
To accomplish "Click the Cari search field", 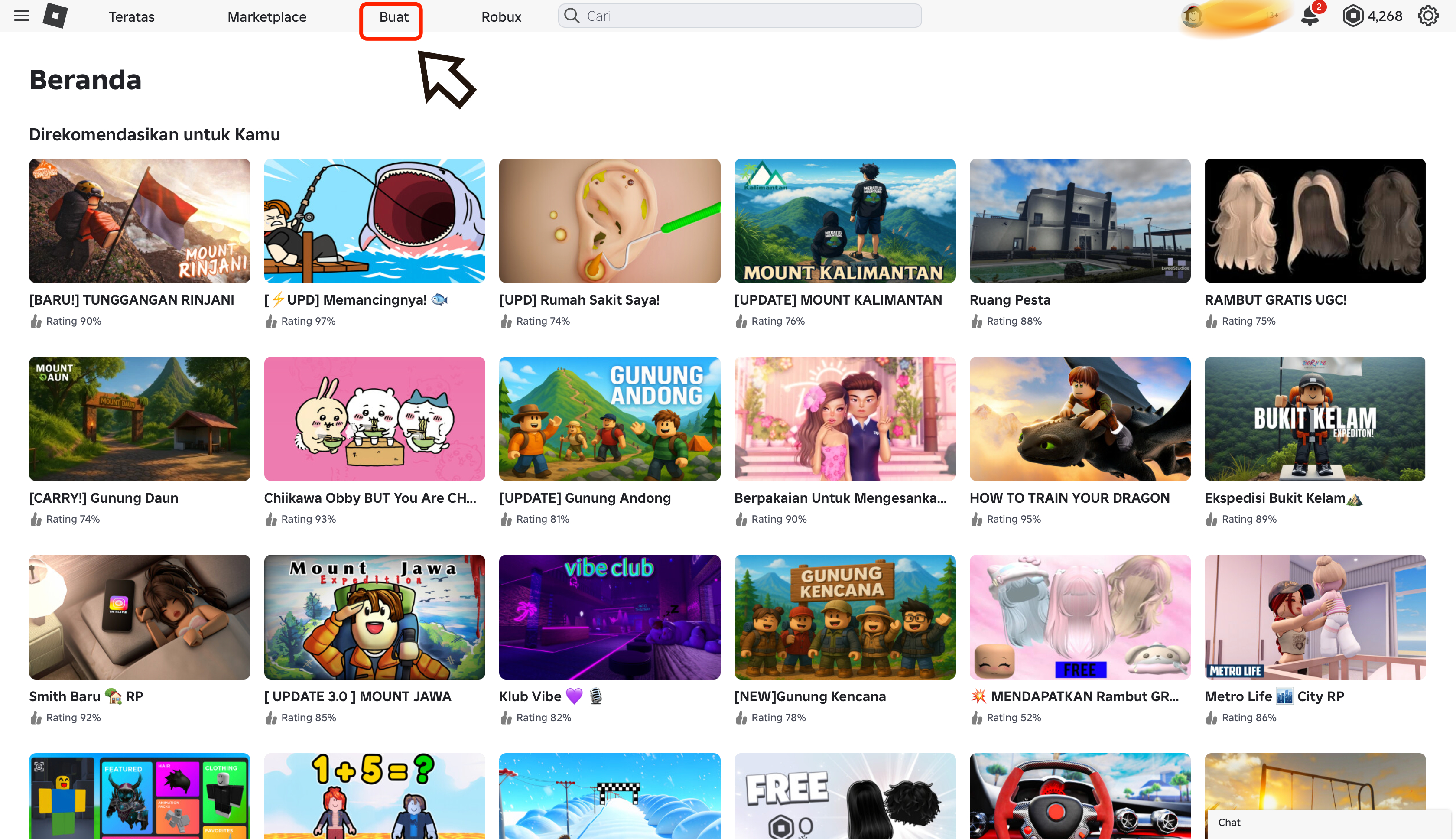I will [x=749, y=16].
